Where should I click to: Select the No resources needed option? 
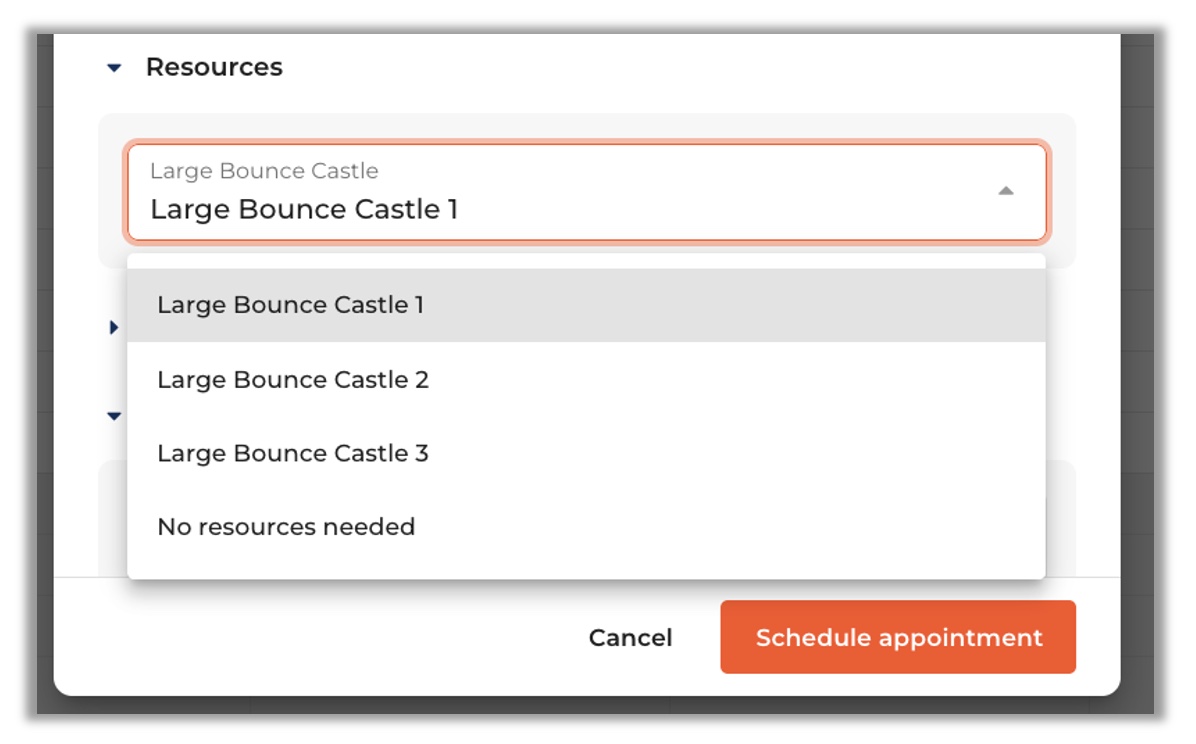point(286,527)
